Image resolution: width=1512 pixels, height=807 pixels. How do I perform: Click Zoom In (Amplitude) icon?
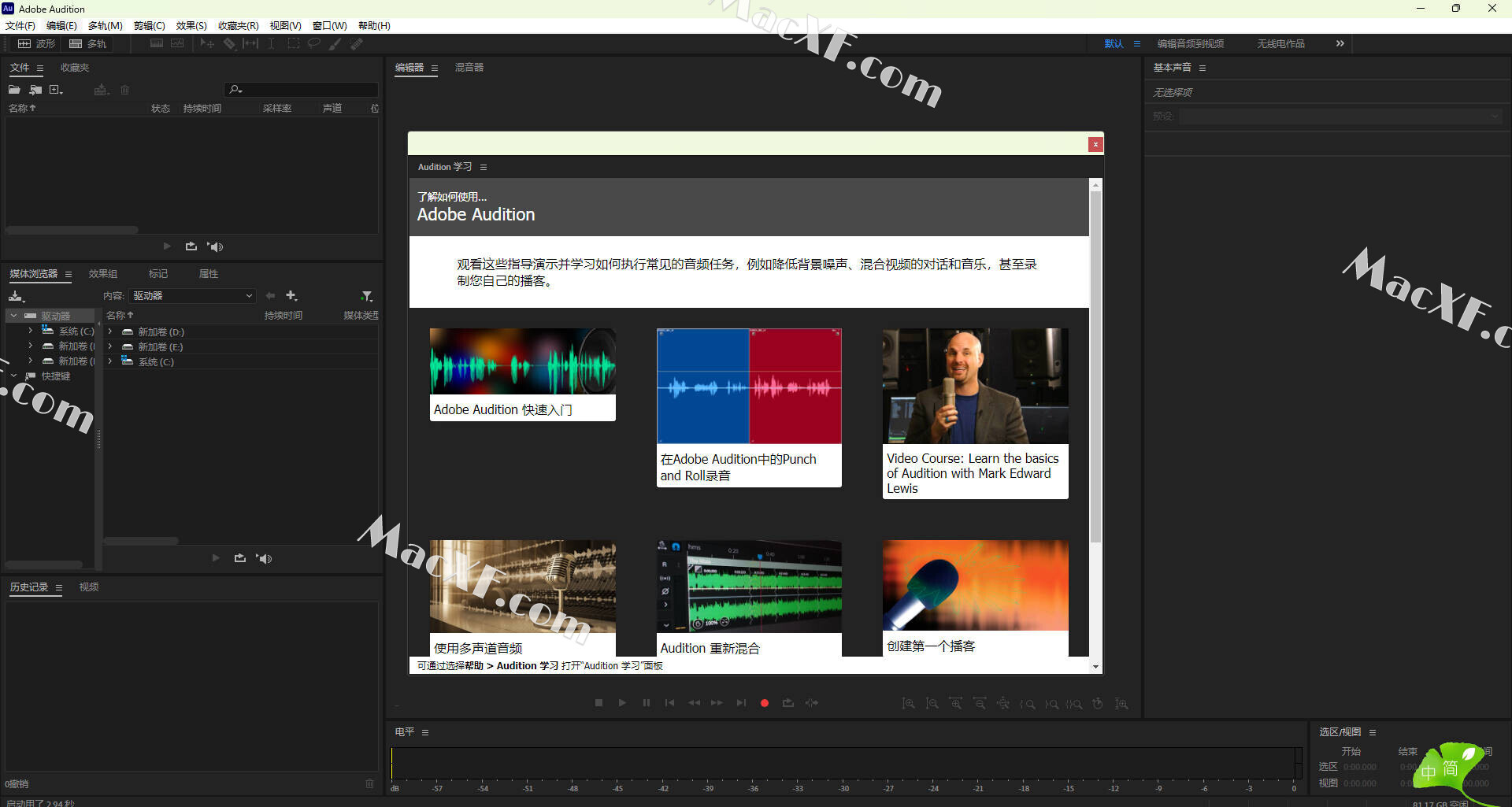tap(909, 703)
